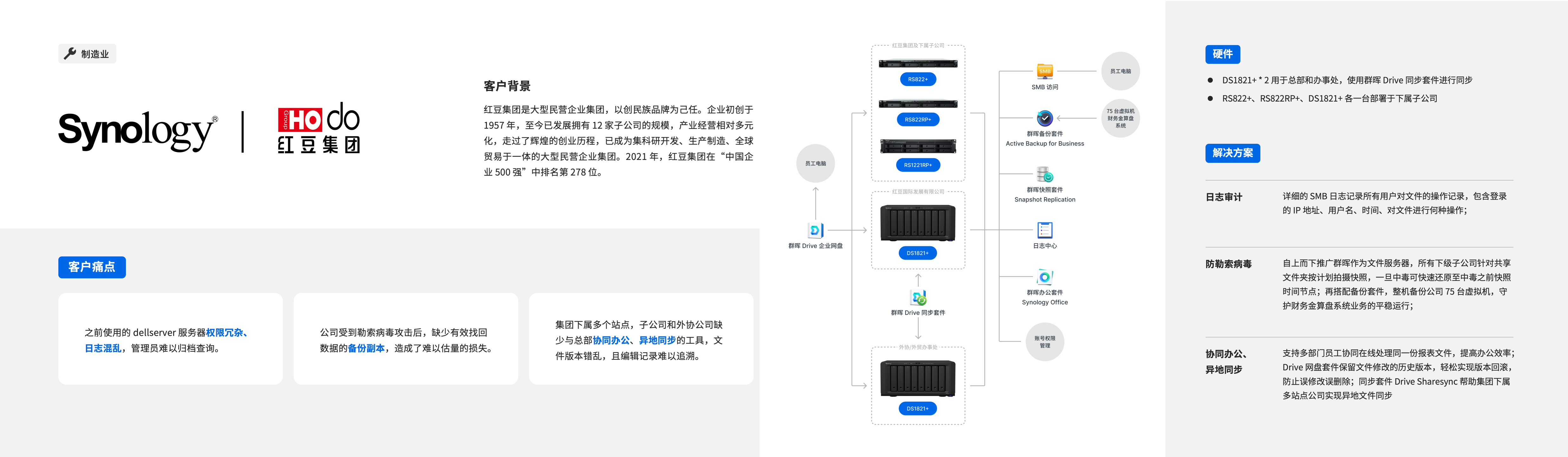
Task: Click the 红豆国际发展有限公司 group label
Action: pyautogui.click(x=918, y=191)
